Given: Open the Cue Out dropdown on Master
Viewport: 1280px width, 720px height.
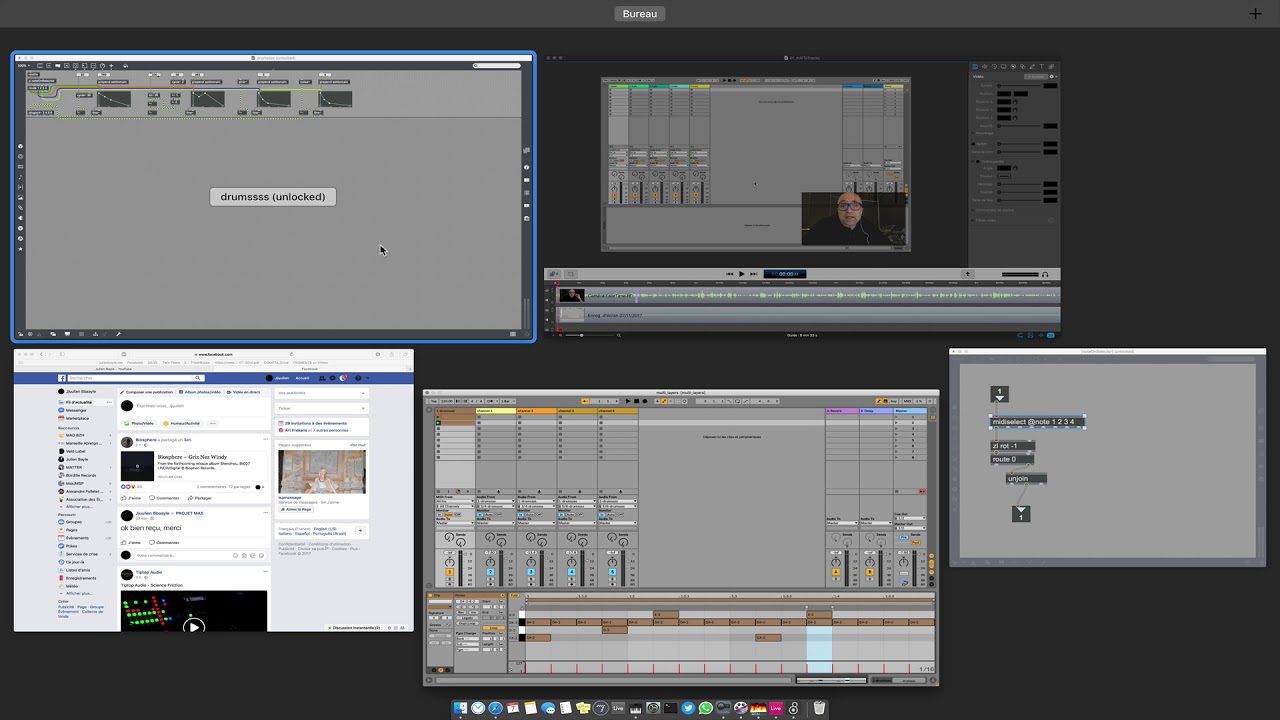Looking at the screenshot, I should 908,519.
